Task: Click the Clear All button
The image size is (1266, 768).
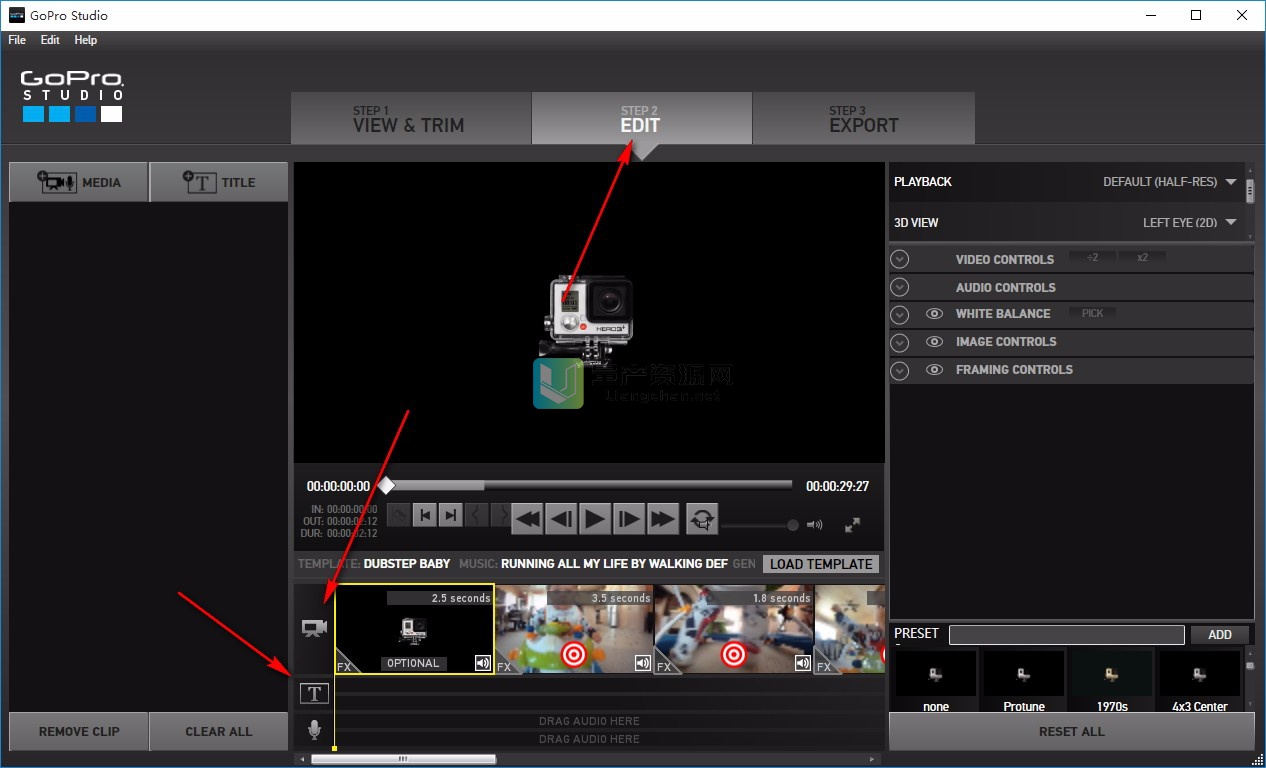Action: pos(219,731)
